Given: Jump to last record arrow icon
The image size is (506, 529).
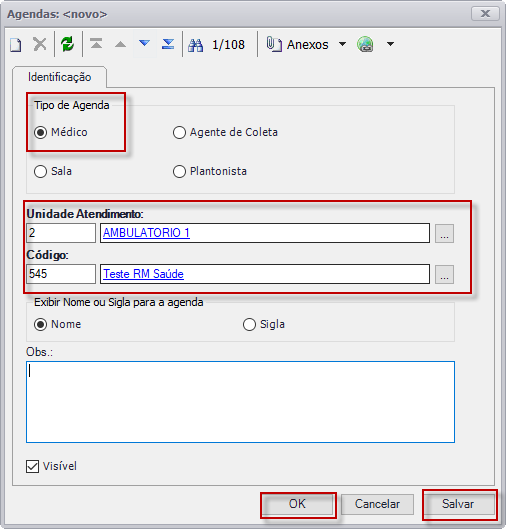Looking at the screenshot, I should coord(168,44).
